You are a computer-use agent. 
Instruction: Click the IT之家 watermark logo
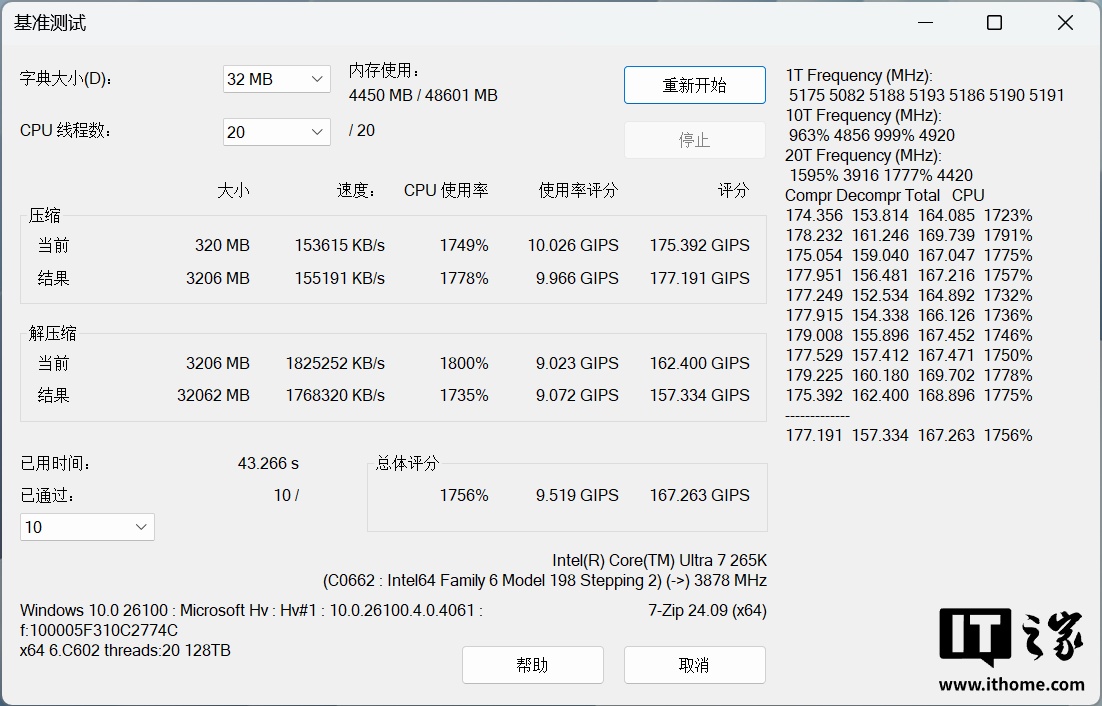click(1011, 637)
